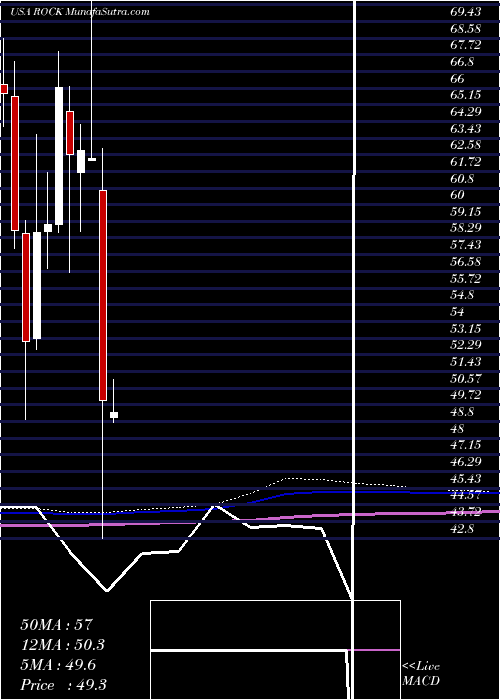This screenshot has height=700, width=500.
Task: Click the 47.15 price axis value
Action: coord(466,445)
